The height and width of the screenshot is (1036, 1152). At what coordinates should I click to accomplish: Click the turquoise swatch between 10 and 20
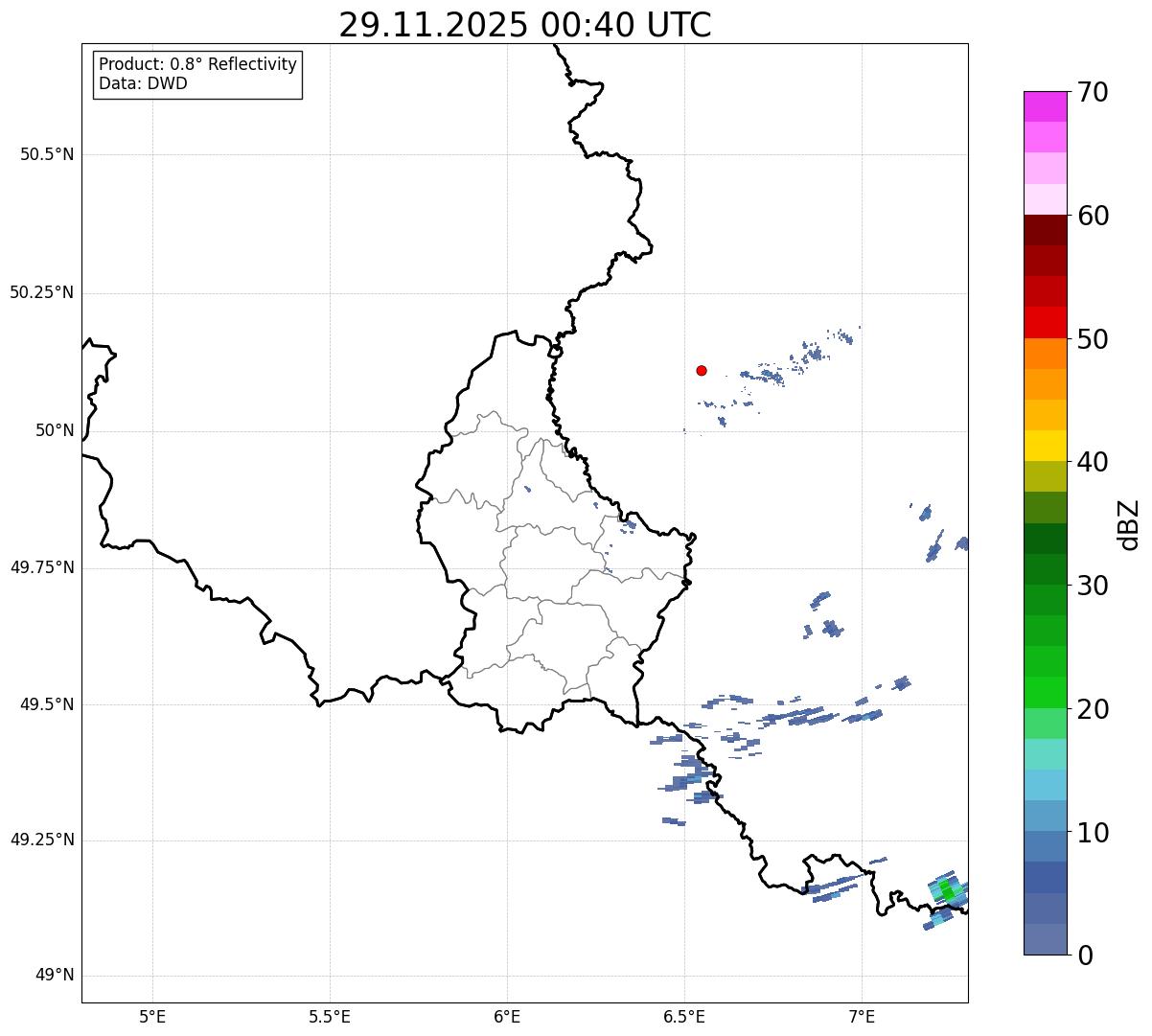click(x=1046, y=754)
